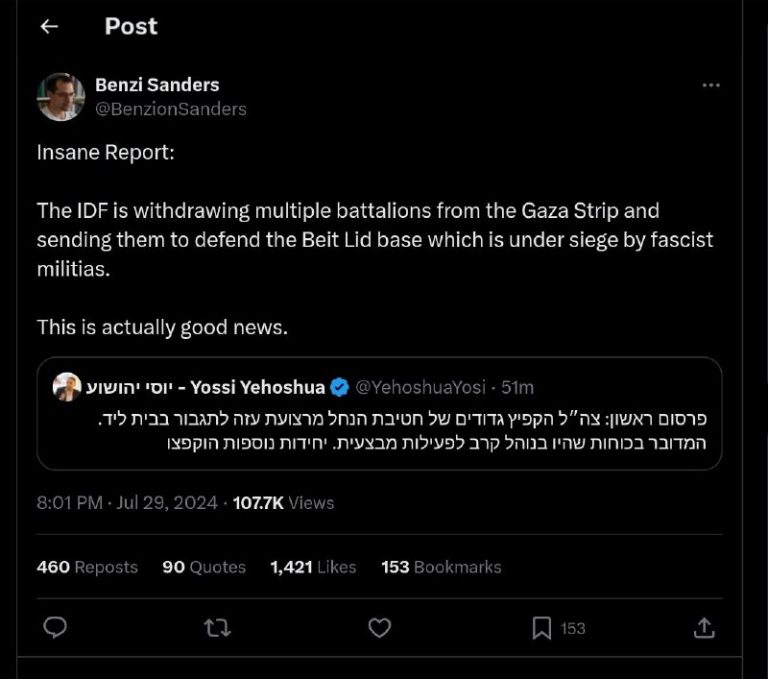This screenshot has height=679, width=768.
Task: View the 460 Reposts list
Action: click(x=87, y=567)
